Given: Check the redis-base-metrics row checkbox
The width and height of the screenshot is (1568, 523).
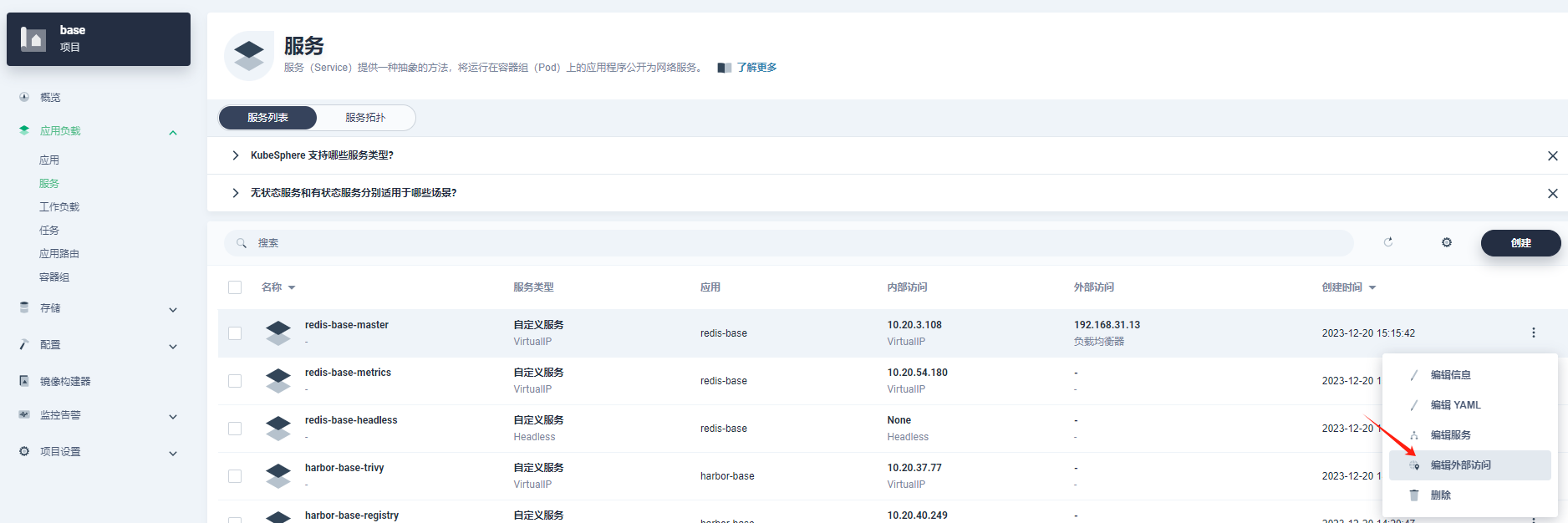Looking at the screenshot, I should point(235,381).
